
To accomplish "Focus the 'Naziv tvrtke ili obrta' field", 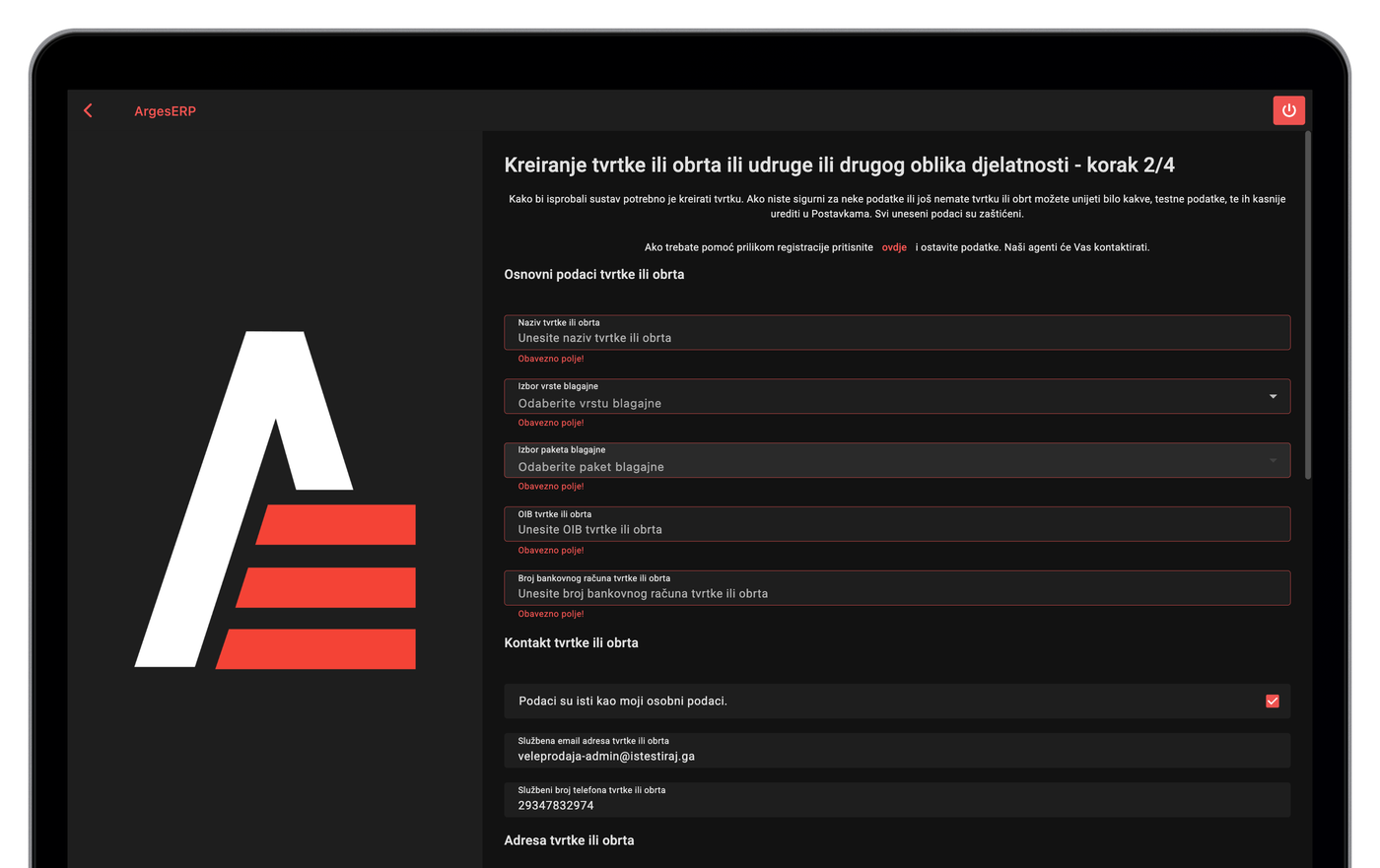I will 897,332.
